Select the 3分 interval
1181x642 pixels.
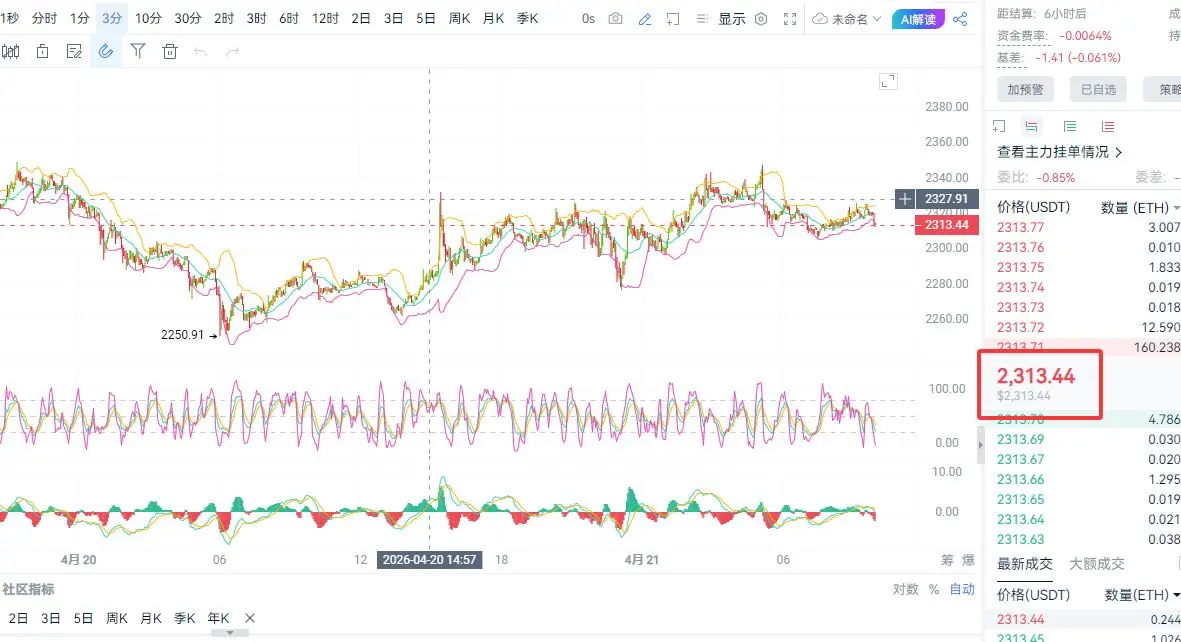(111, 18)
